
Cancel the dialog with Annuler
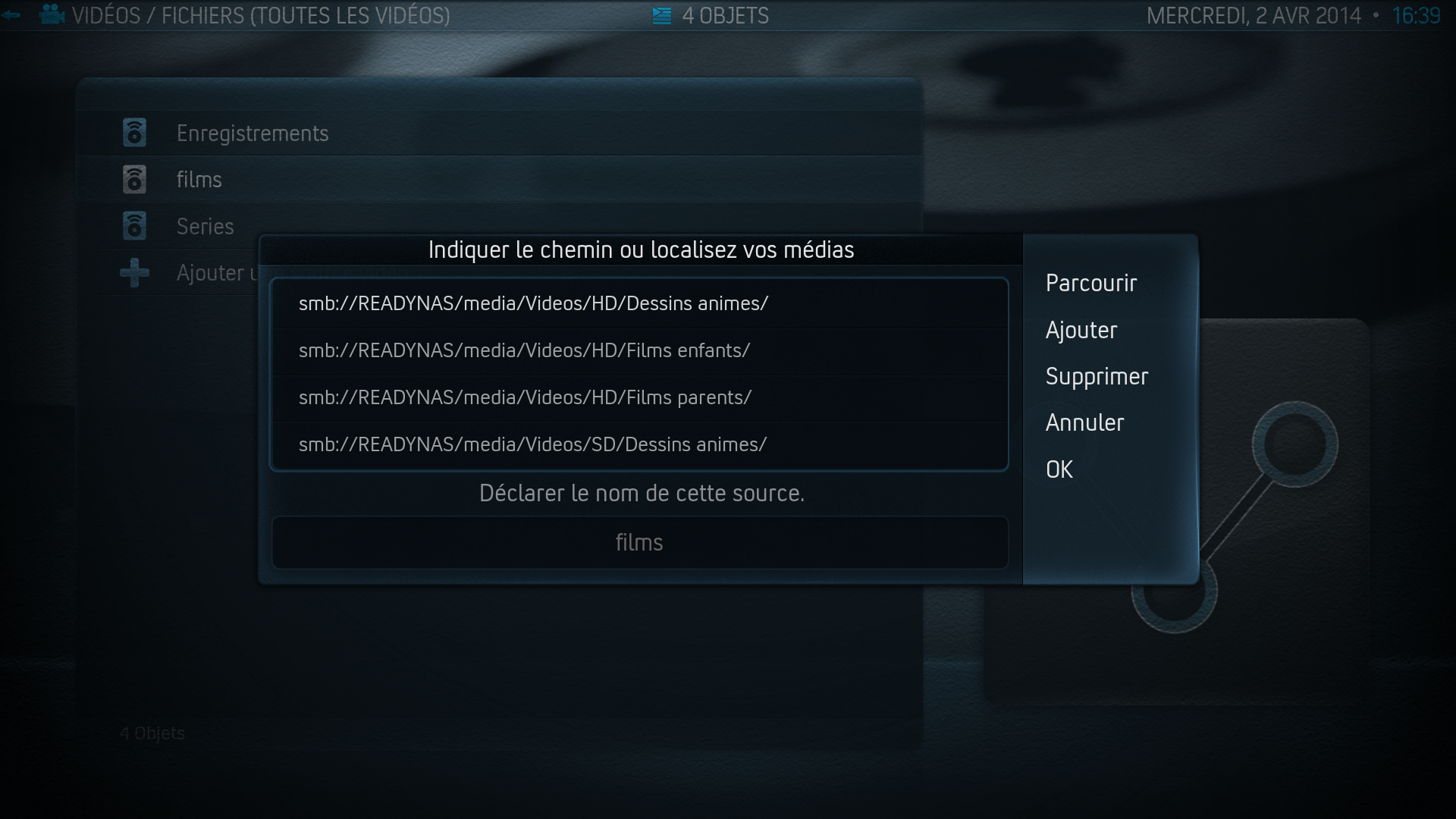click(x=1084, y=422)
